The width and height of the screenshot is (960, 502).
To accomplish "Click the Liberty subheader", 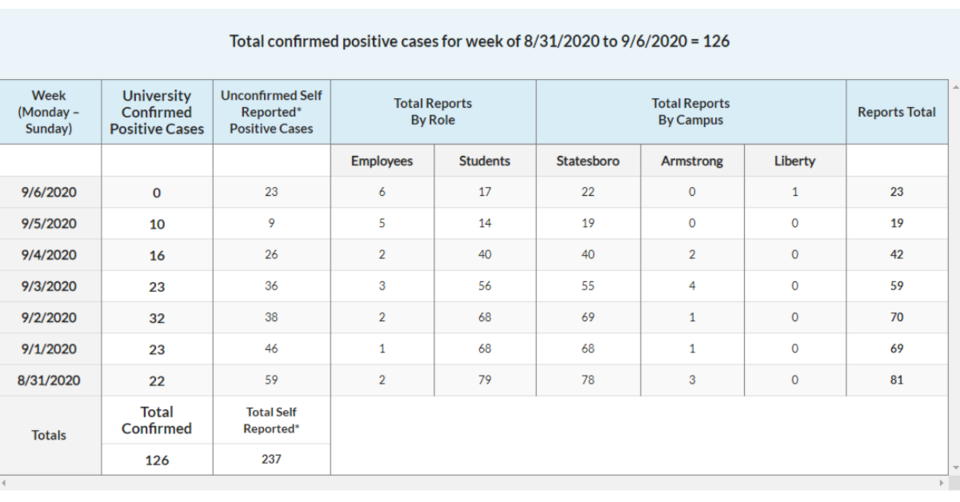I will point(795,161).
